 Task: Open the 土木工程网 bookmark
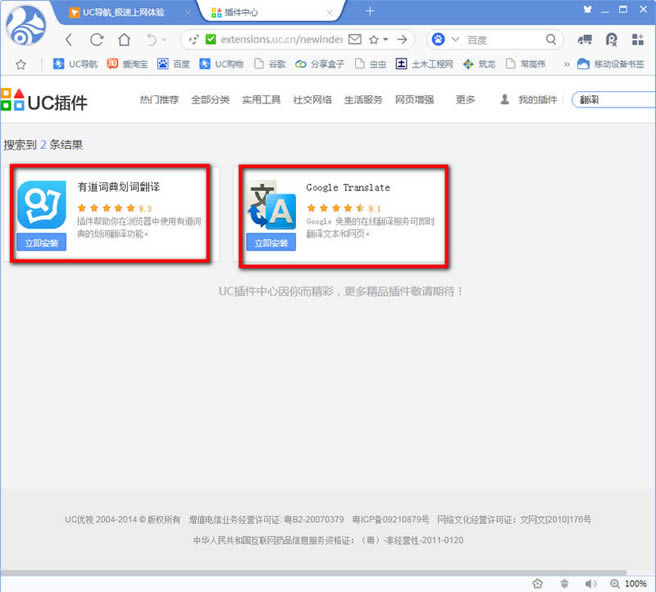[x=424, y=64]
